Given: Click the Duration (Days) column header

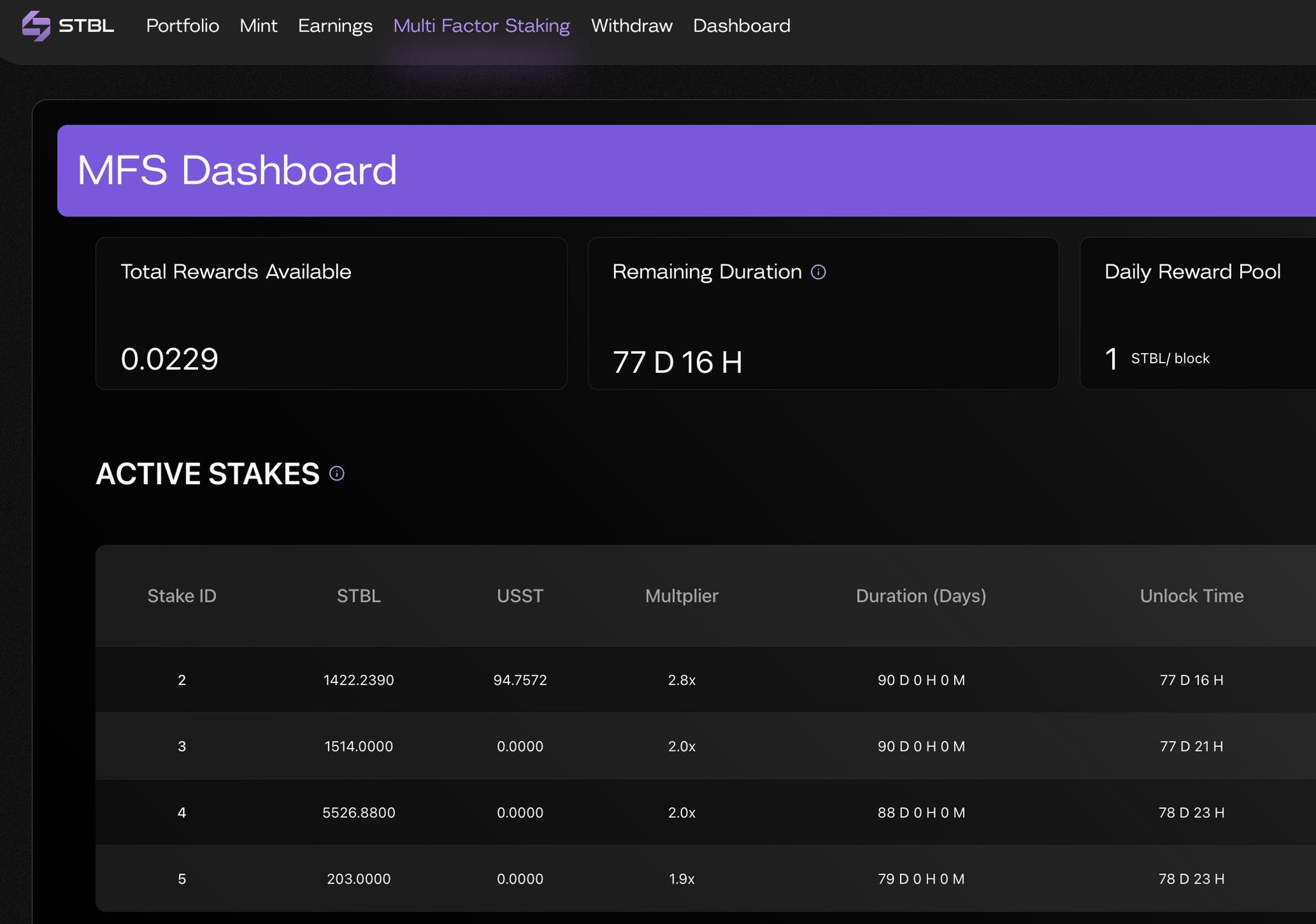Looking at the screenshot, I should [921, 596].
